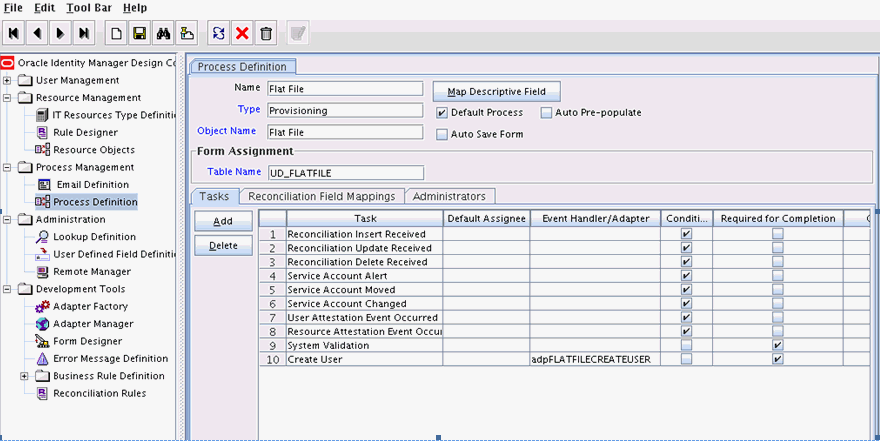Expand the Business Rule Definition folder
Viewport: 880px width, 441px height.
pyautogui.click(x=24, y=376)
